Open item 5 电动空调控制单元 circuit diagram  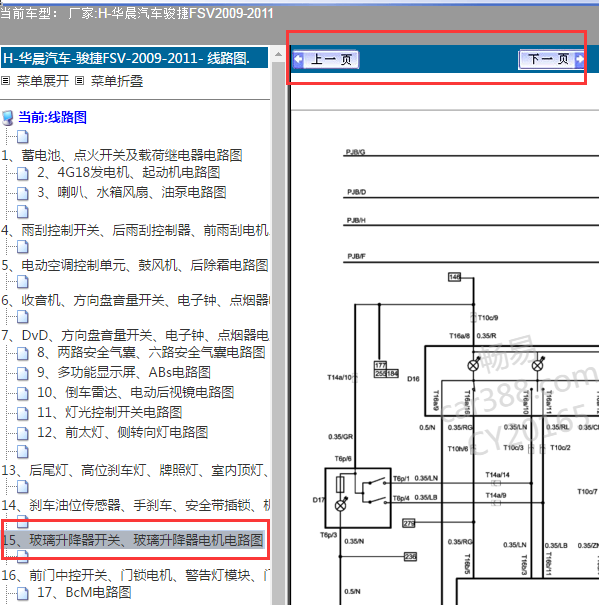coord(135,265)
